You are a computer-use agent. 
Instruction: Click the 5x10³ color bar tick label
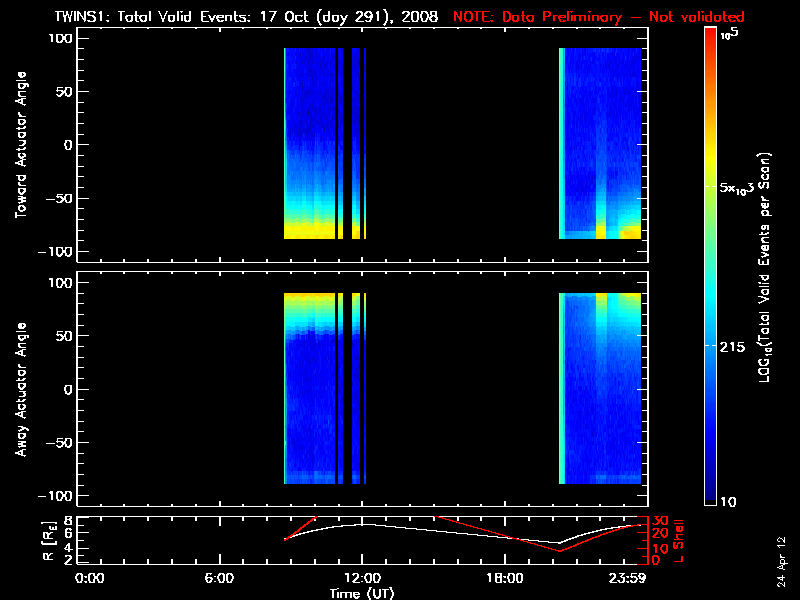pos(741,188)
